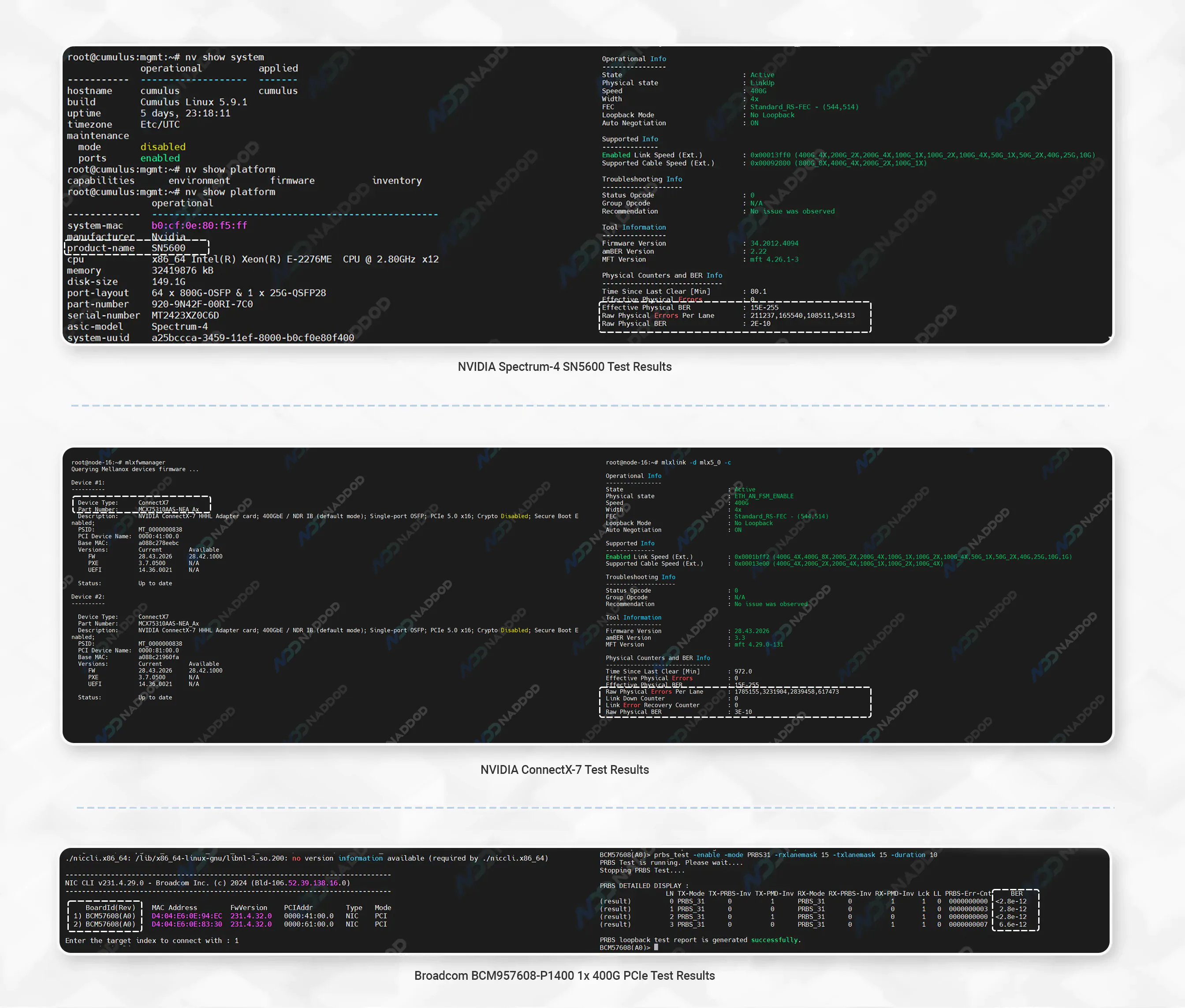Viewport: 1185px width, 1008px height.
Task: Click the asic-model value "Spectrum-4"
Action: click(x=179, y=327)
